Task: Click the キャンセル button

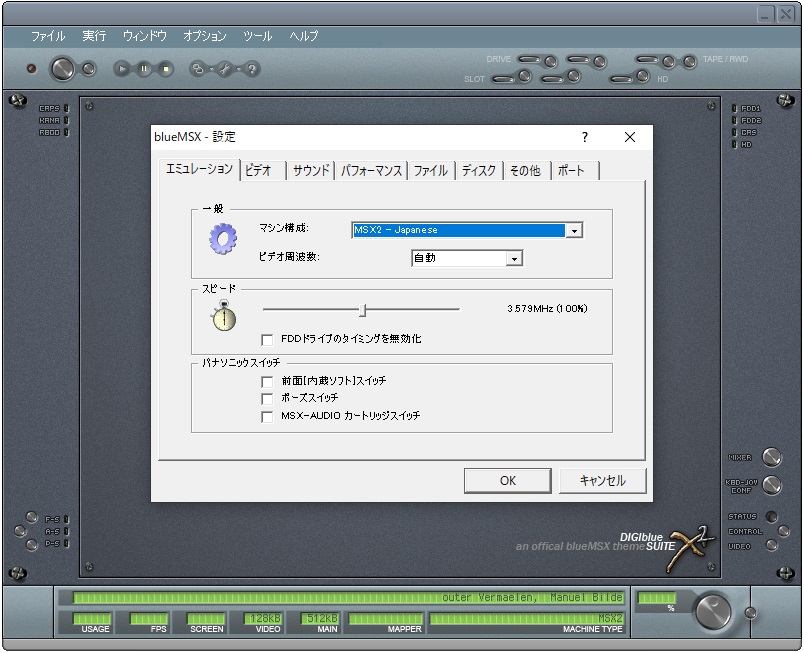Action: point(602,480)
